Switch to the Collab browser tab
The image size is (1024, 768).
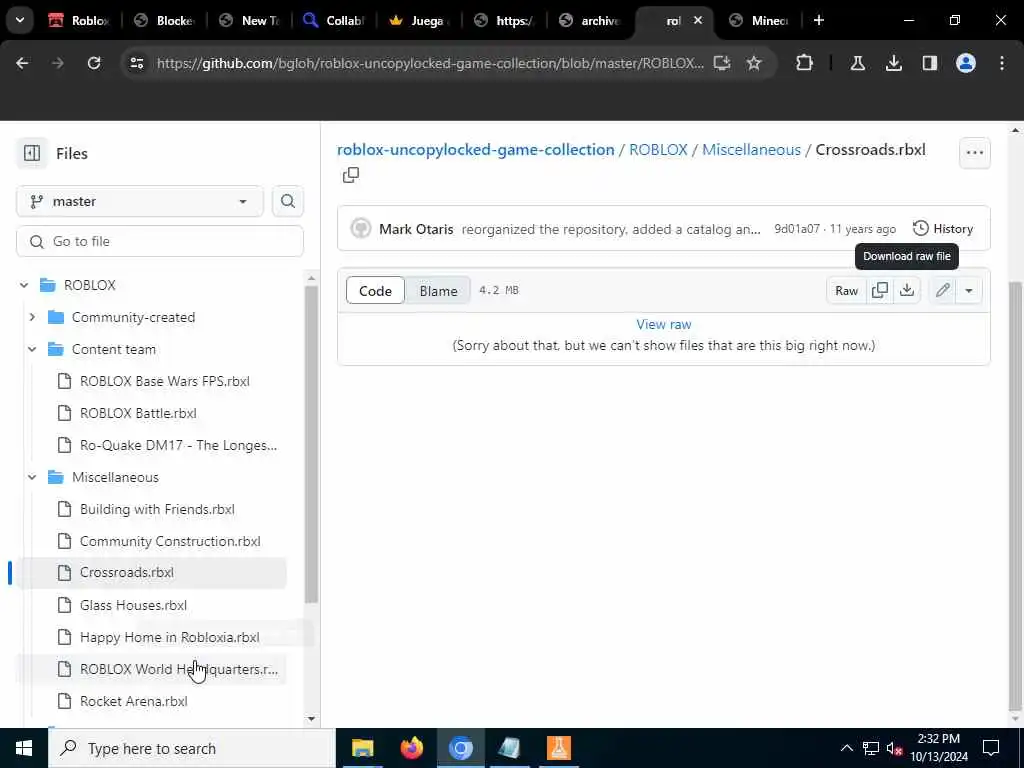pyautogui.click(x=334, y=20)
